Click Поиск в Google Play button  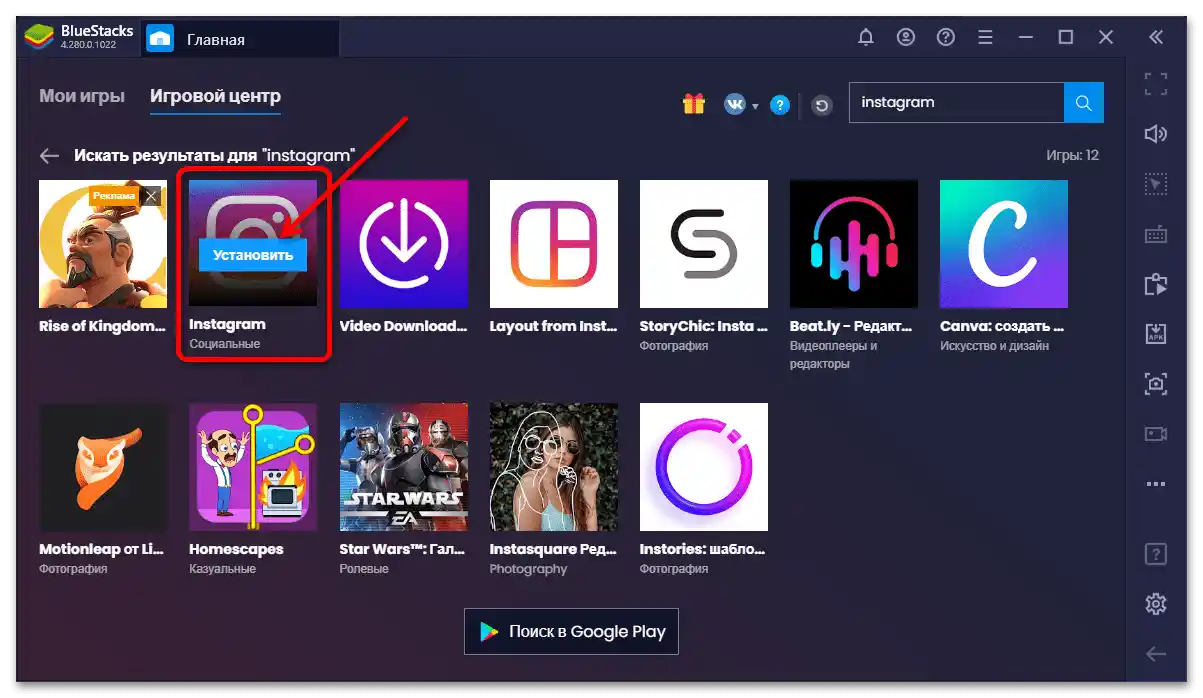[571, 631]
